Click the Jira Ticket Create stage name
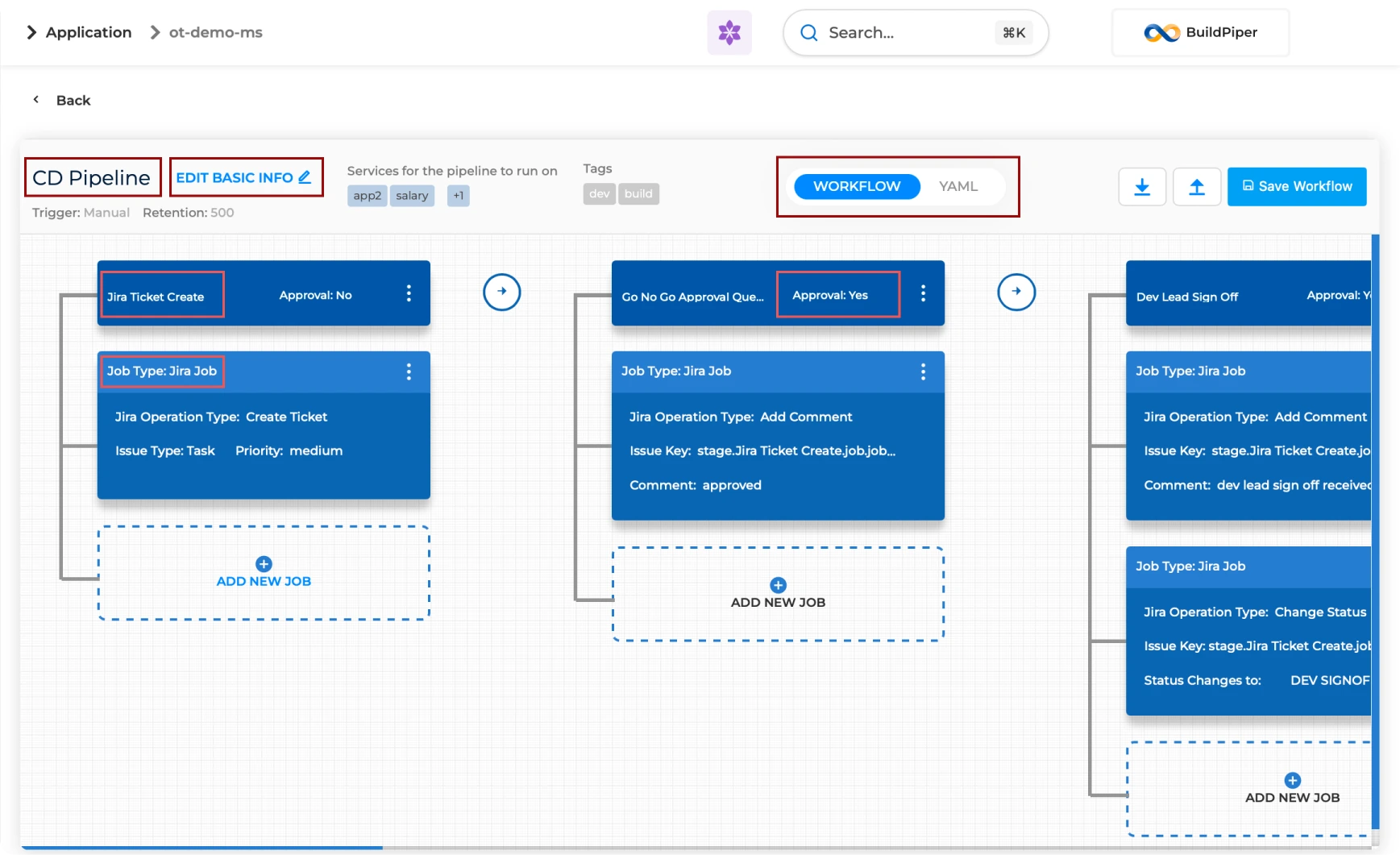Image resolution: width=1400 pixels, height=855 pixels. [x=156, y=297]
